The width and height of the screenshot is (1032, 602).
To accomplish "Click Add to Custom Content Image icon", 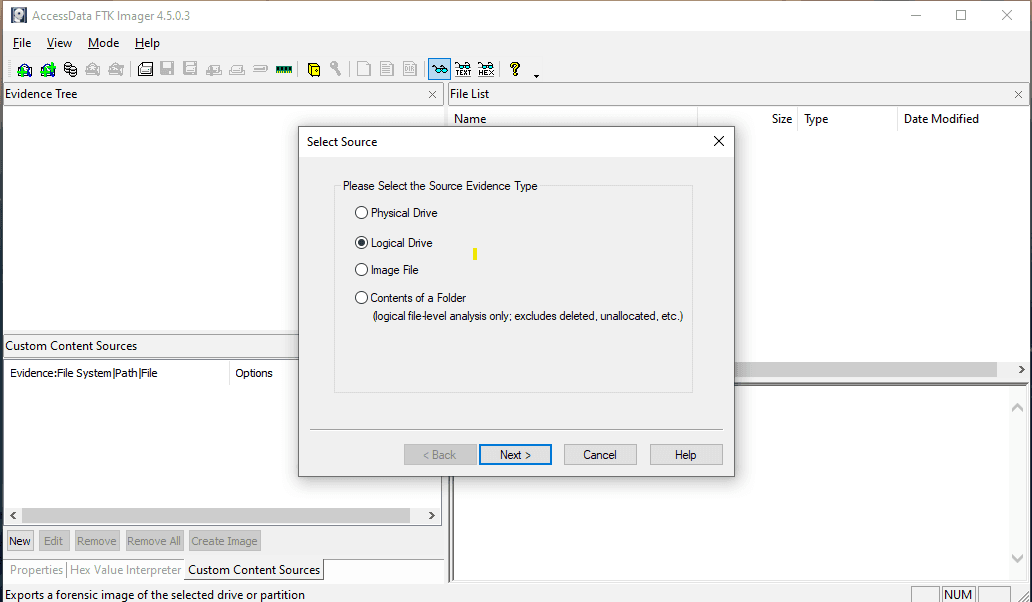I will point(213,69).
